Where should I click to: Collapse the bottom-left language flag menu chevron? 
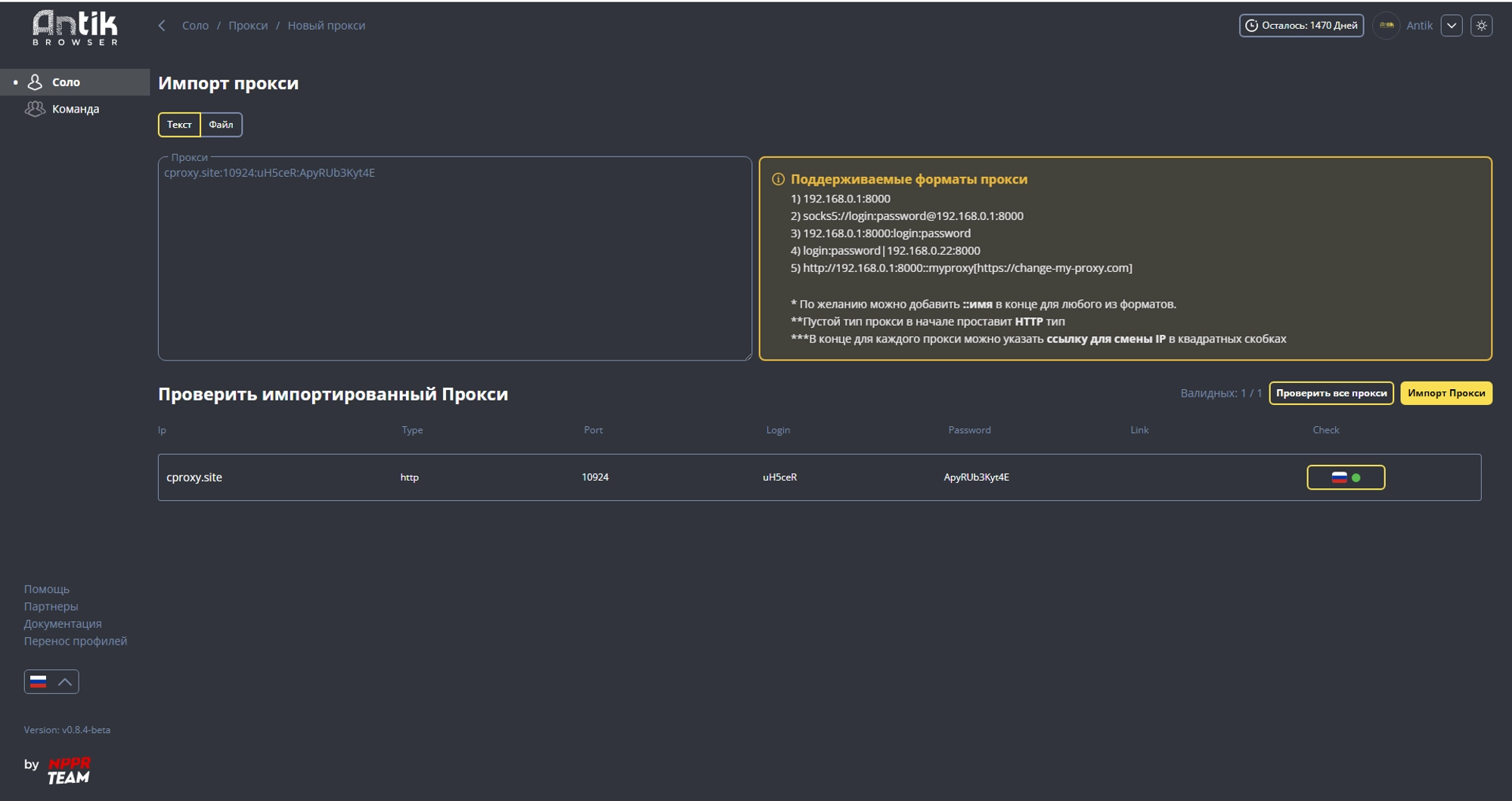point(64,682)
